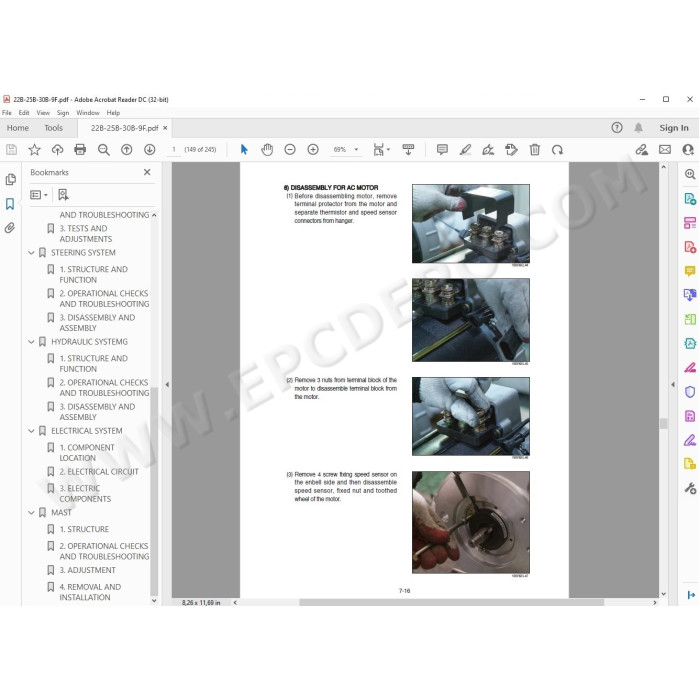Go to next page arrow icon

pyautogui.click(x=150, y=150)
